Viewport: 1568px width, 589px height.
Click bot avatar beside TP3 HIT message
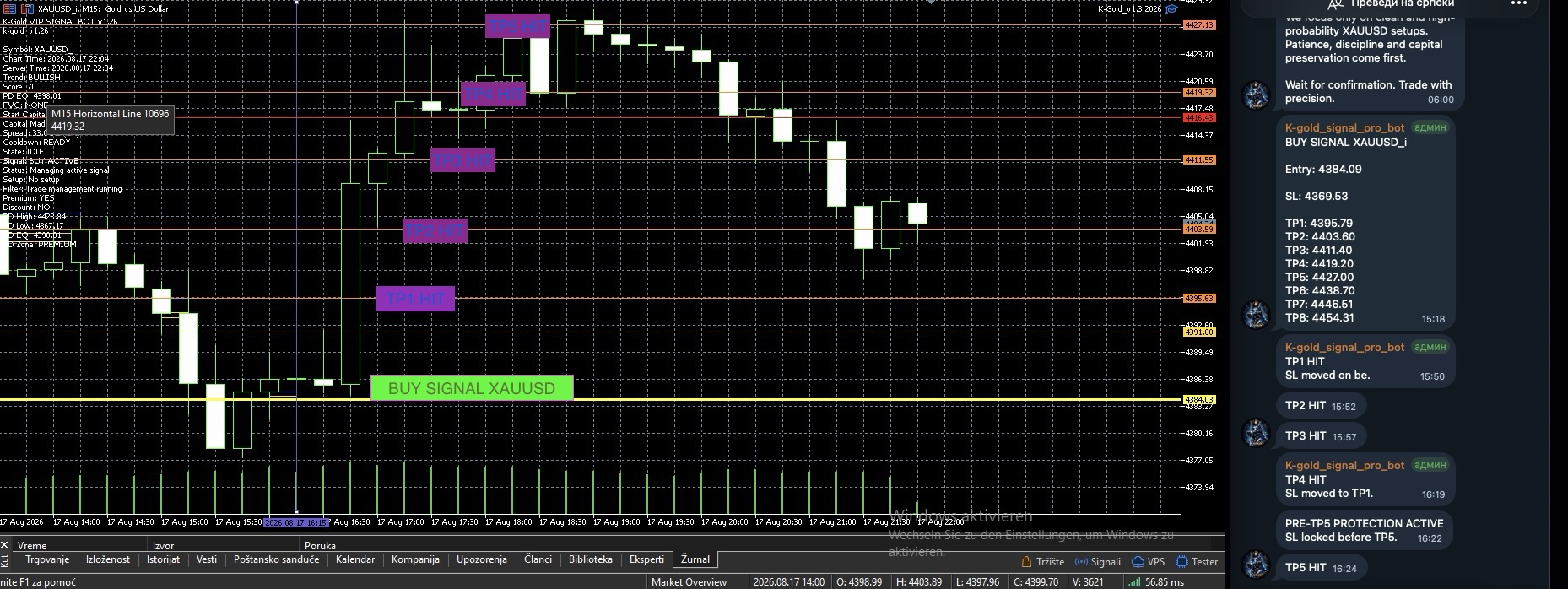tap(1257, 432)
